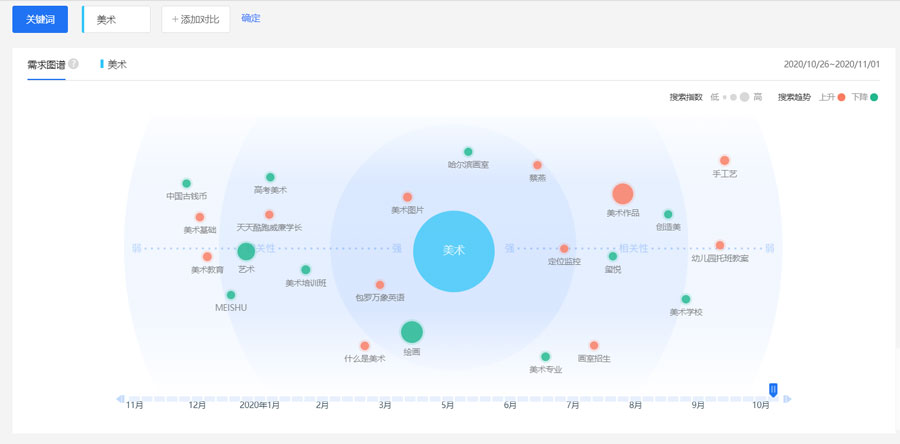The height and width of the screenshot is (444, 900).
Task: Open the 需求图谱 tab
Action: point(46,64)
